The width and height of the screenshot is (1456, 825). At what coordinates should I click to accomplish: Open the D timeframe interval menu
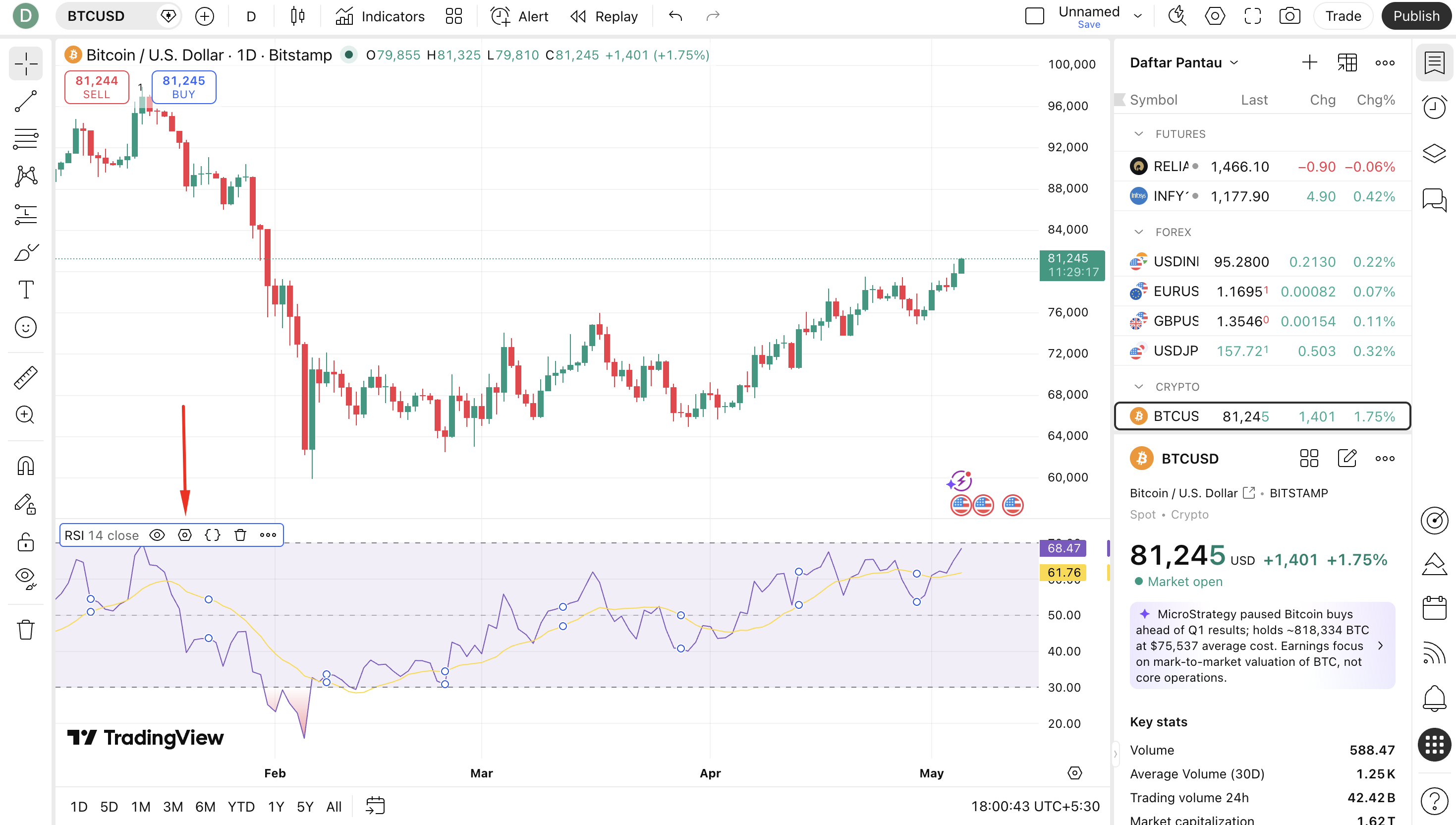coord(251,16)
